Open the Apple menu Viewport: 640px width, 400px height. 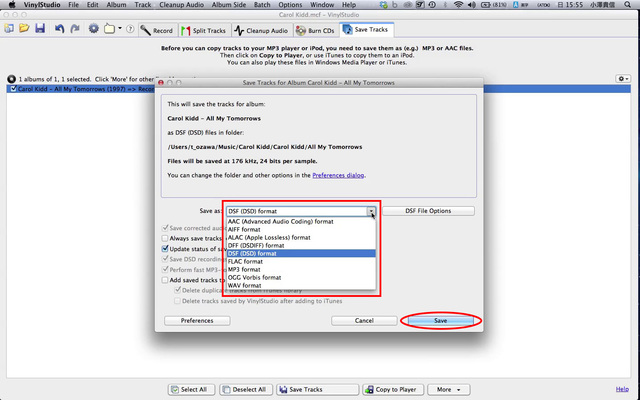click(12, 5)
